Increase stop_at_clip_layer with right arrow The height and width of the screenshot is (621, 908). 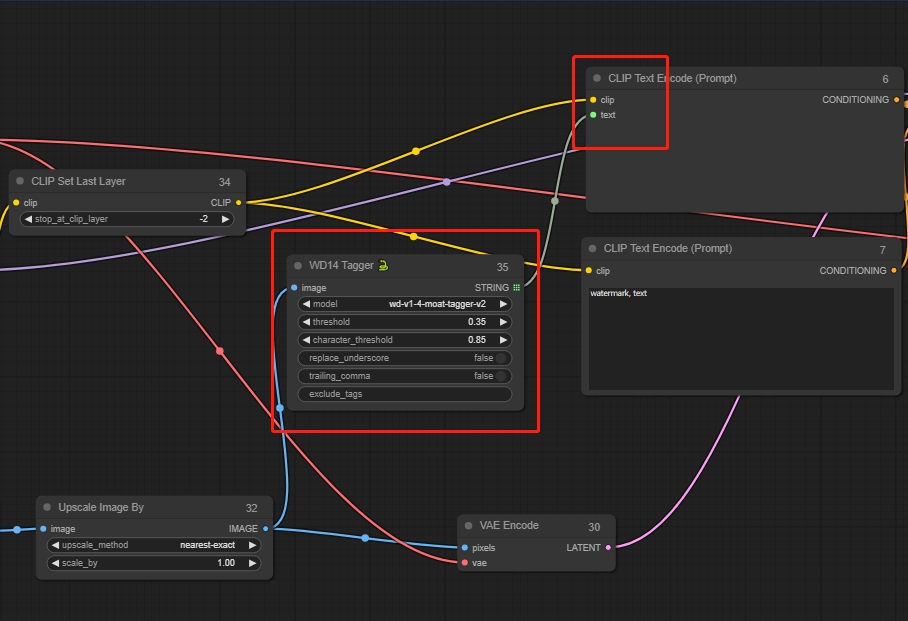pos(225,219)
